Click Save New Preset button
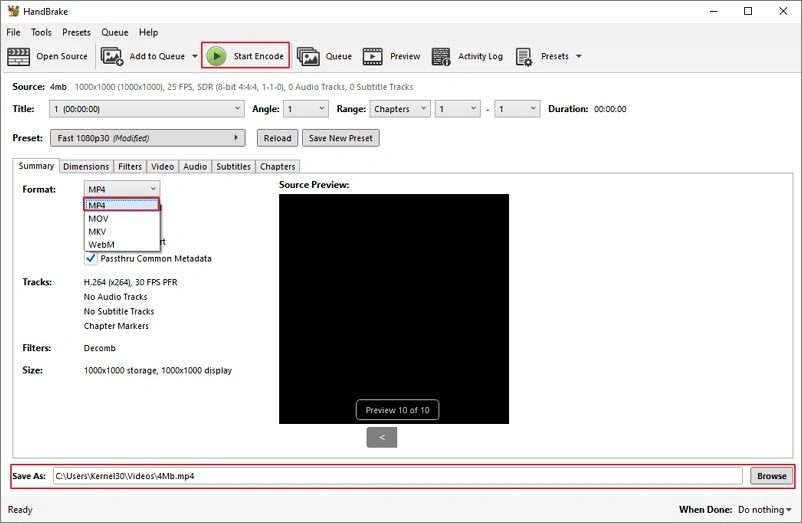 click(x=341, y=138)
